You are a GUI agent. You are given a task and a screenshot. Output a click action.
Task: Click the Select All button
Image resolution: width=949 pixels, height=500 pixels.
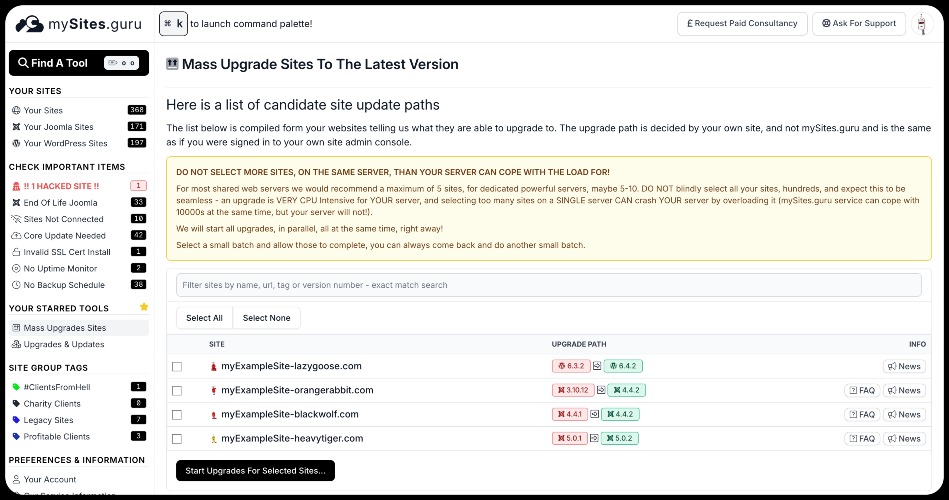click(x=204, y=318)
